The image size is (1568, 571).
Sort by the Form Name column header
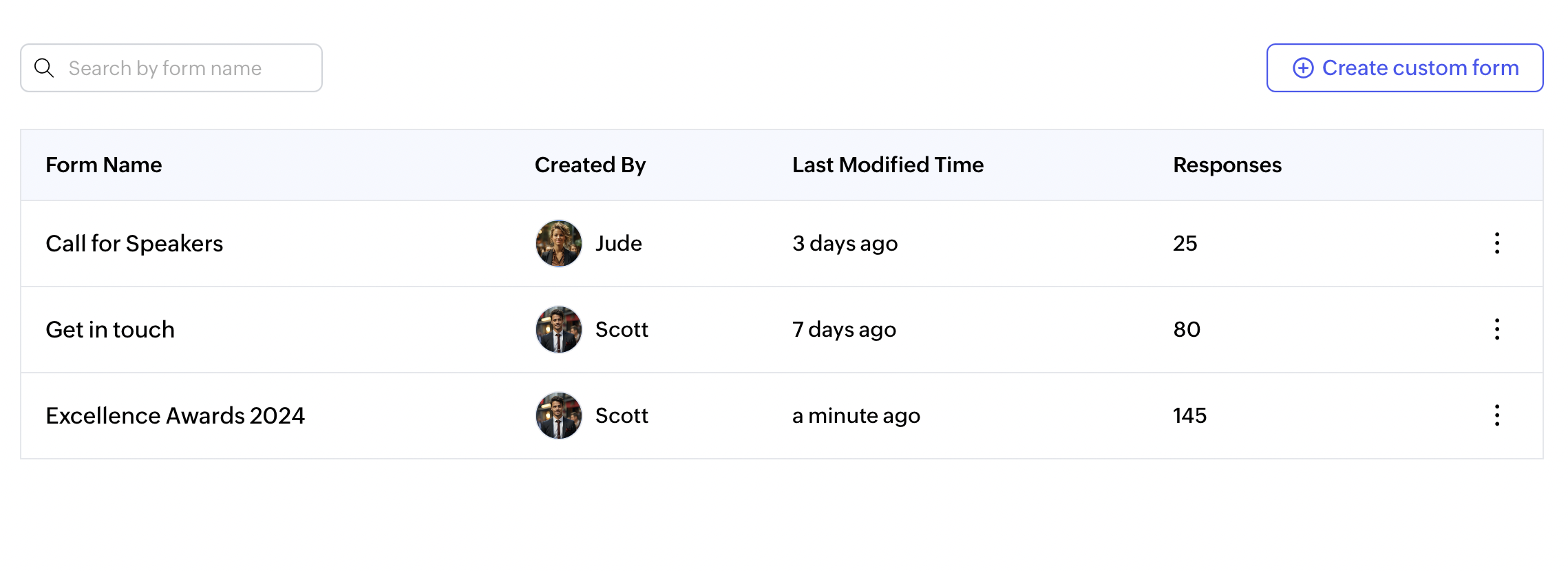coord(104,165)
